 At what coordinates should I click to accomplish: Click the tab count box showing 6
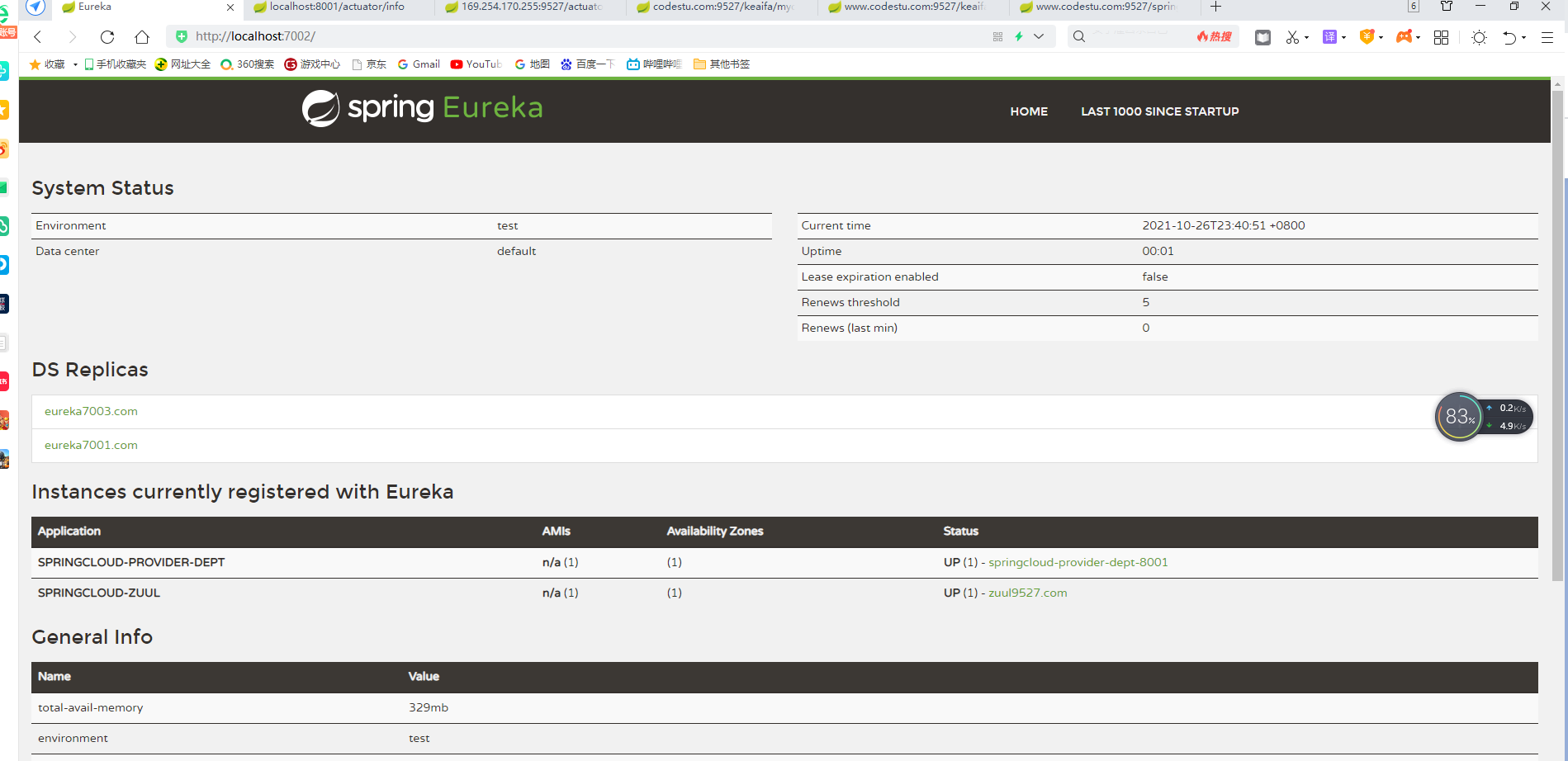pos(1414,7)
